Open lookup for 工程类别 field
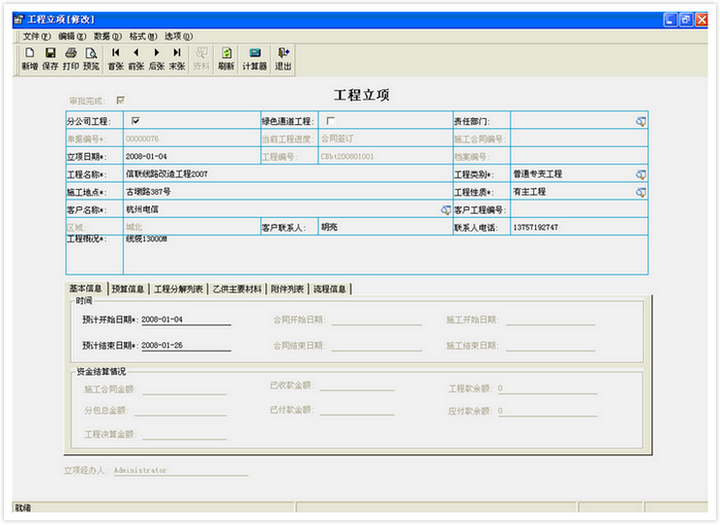The width and height of the screenshot is (720, 525). [641, 175]
